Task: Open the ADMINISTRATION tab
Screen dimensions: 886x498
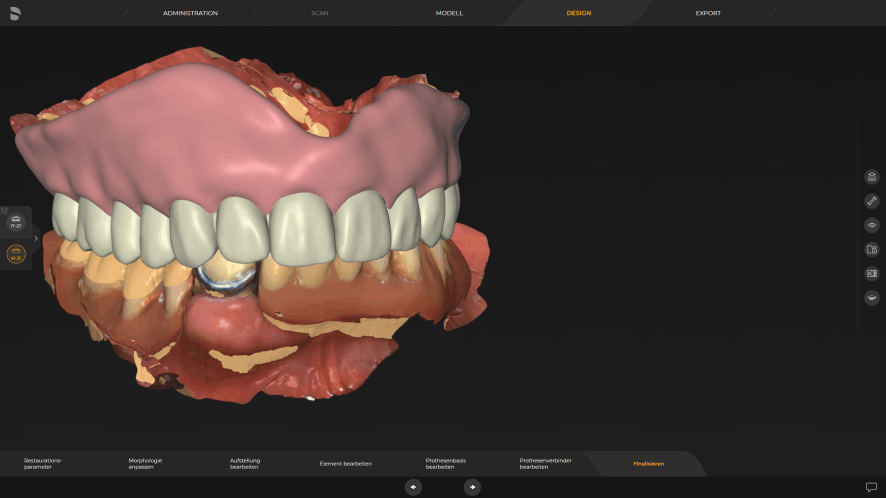Action: 190,13
